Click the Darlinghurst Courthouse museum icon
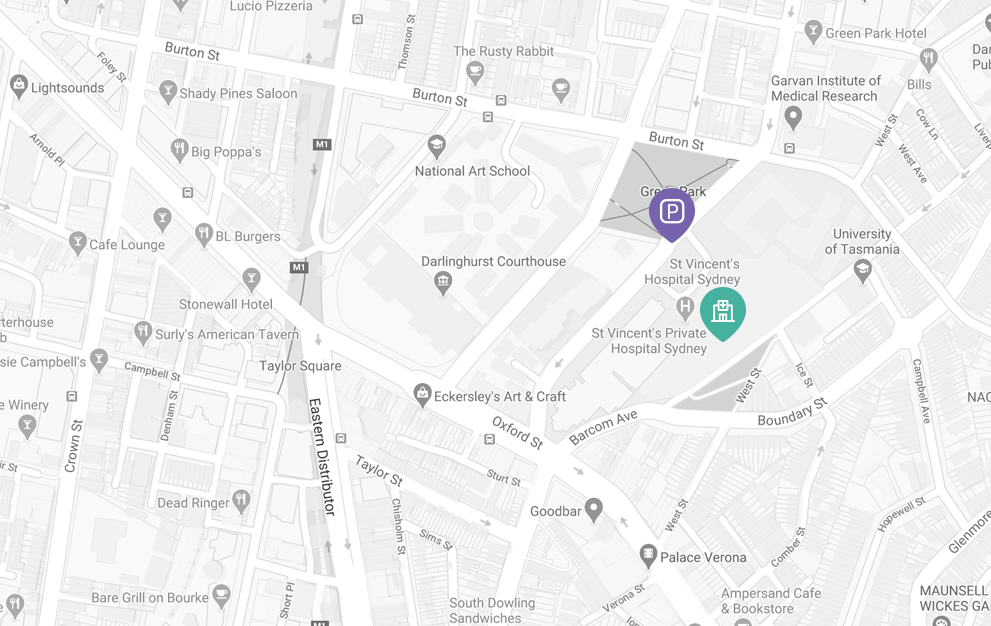 [x=443, y=283]
